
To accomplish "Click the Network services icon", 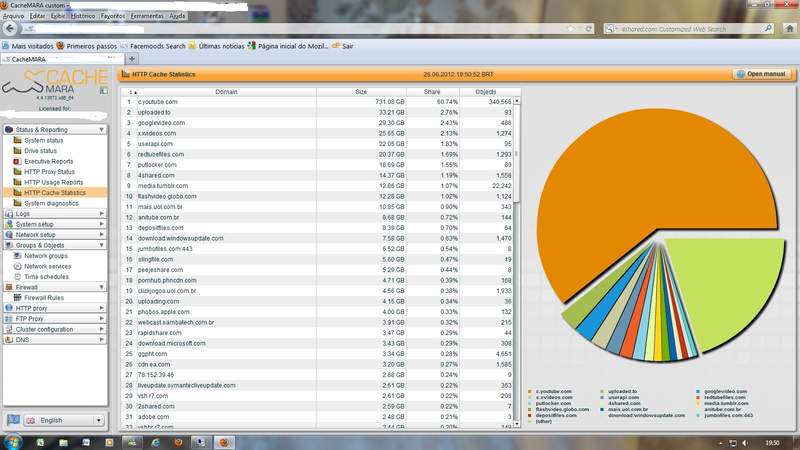I will pos(17,266).
